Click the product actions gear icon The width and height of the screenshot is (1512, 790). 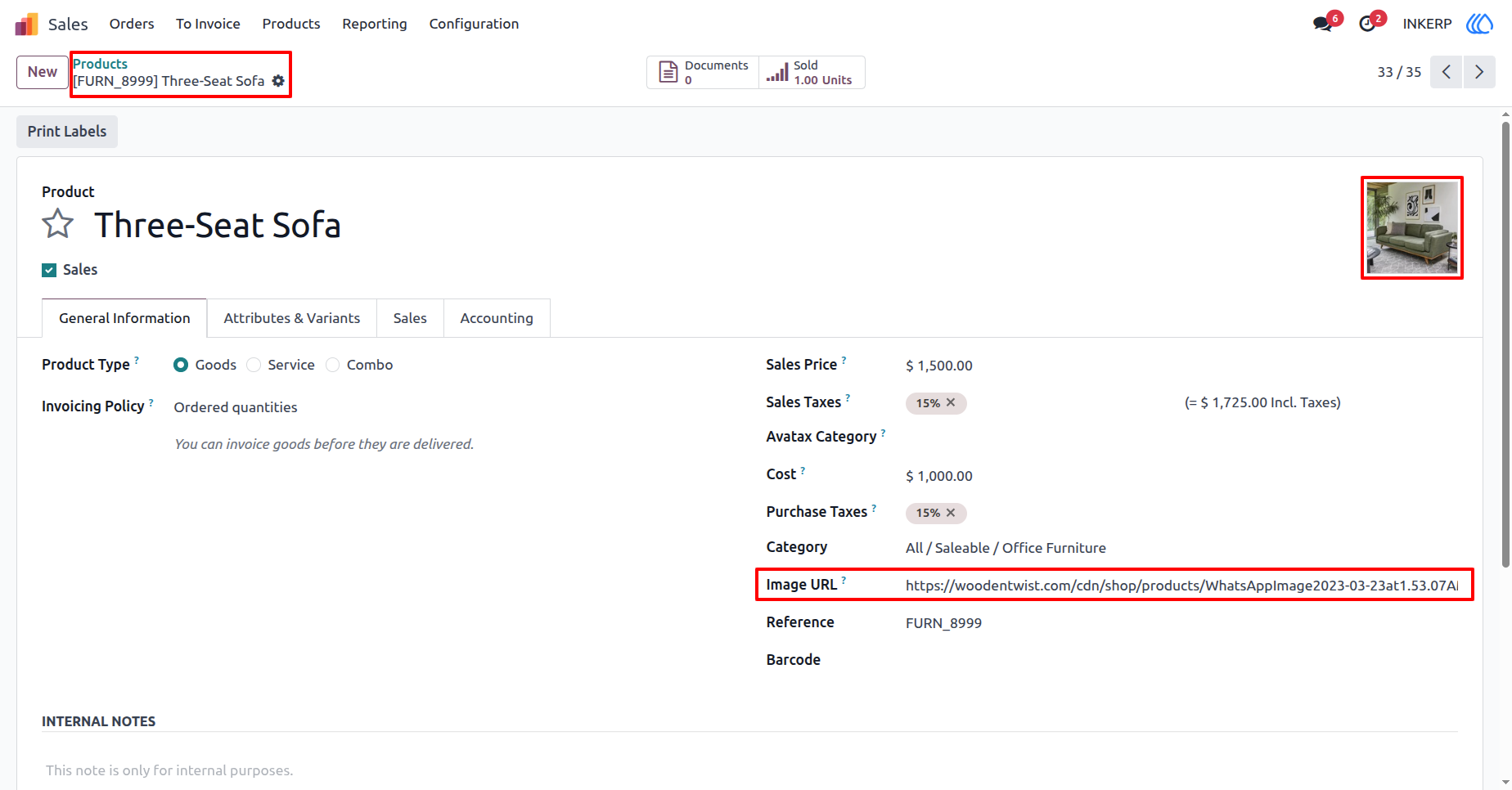click(278, 81)
